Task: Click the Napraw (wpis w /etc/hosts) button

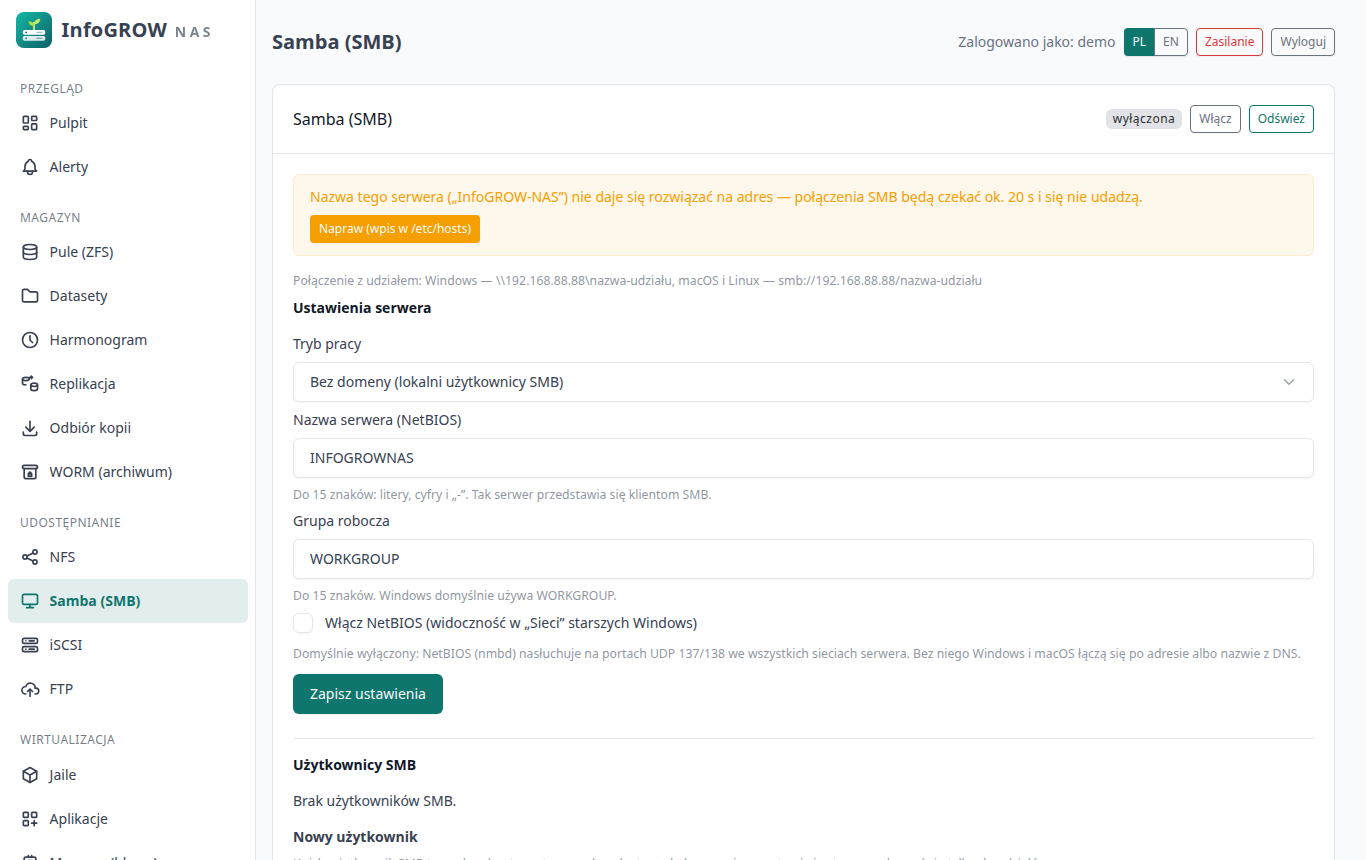Action: [x=395, y=229]
